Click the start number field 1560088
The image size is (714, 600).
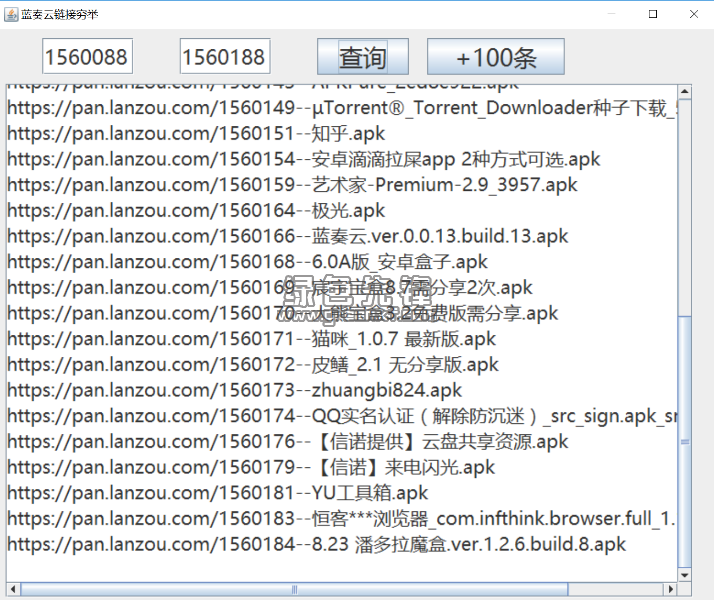tap(87, 56)
